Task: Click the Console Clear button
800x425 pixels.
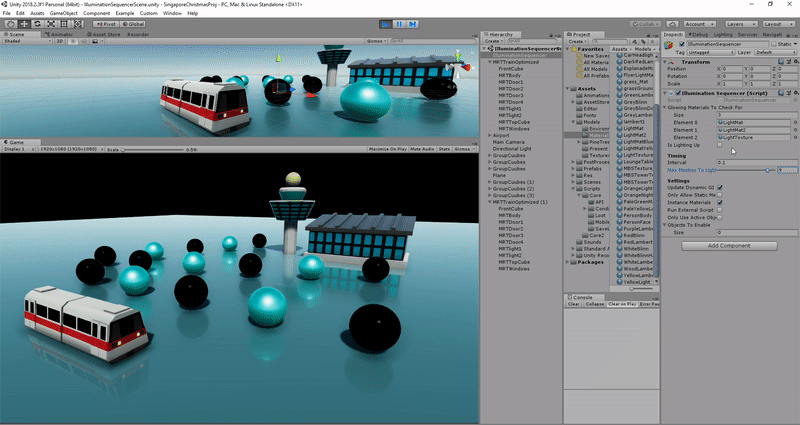Action: pos(573,304)
